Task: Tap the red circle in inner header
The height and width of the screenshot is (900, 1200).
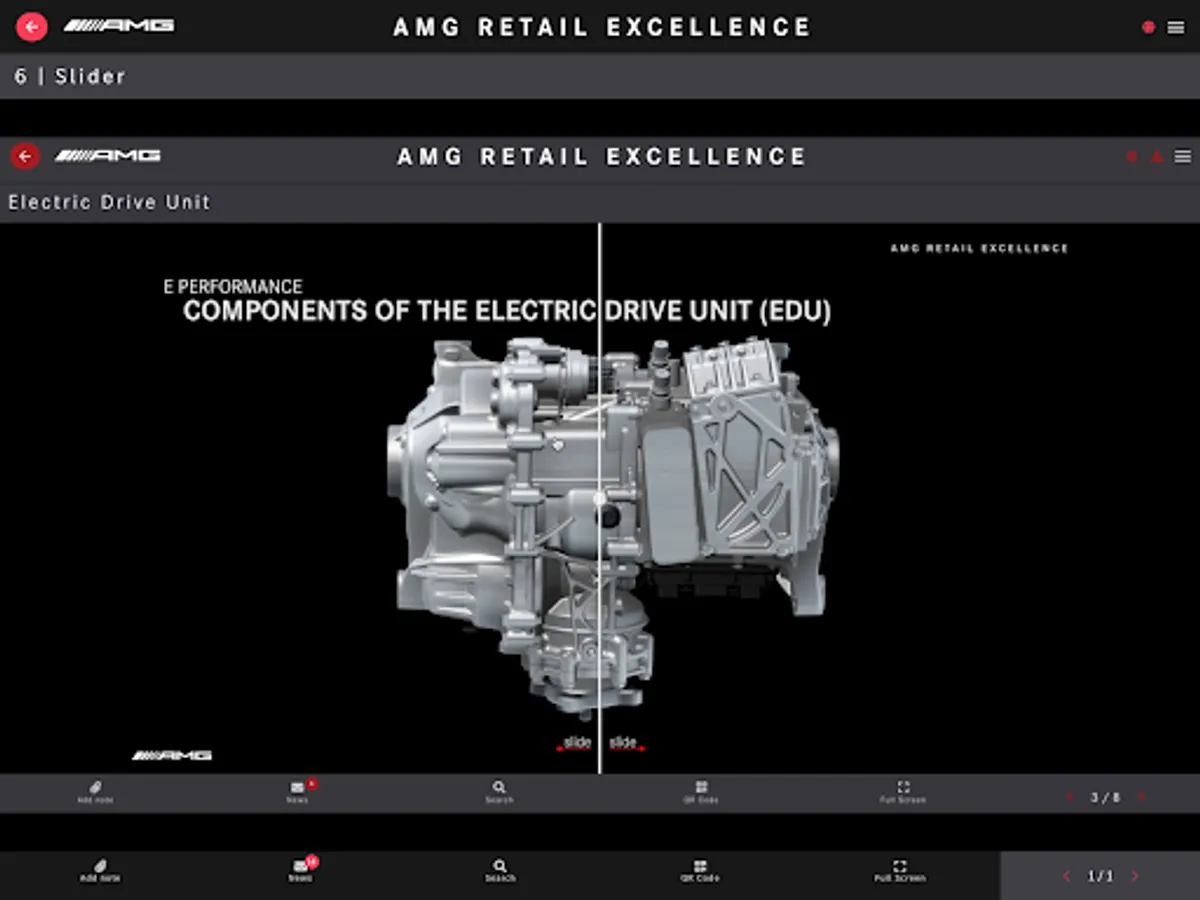Action: 1133,157
